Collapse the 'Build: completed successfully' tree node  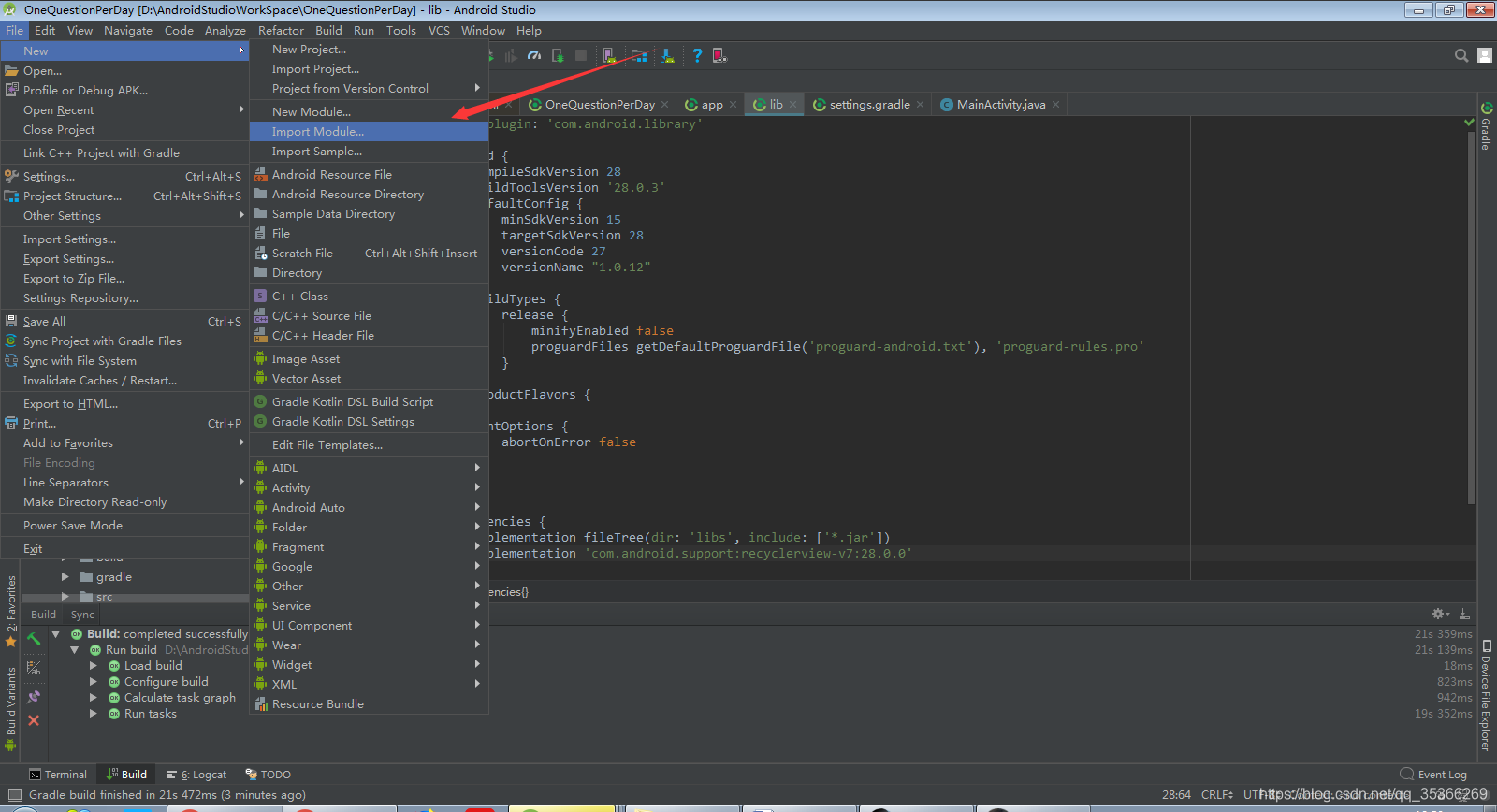(x=56, y=634)
